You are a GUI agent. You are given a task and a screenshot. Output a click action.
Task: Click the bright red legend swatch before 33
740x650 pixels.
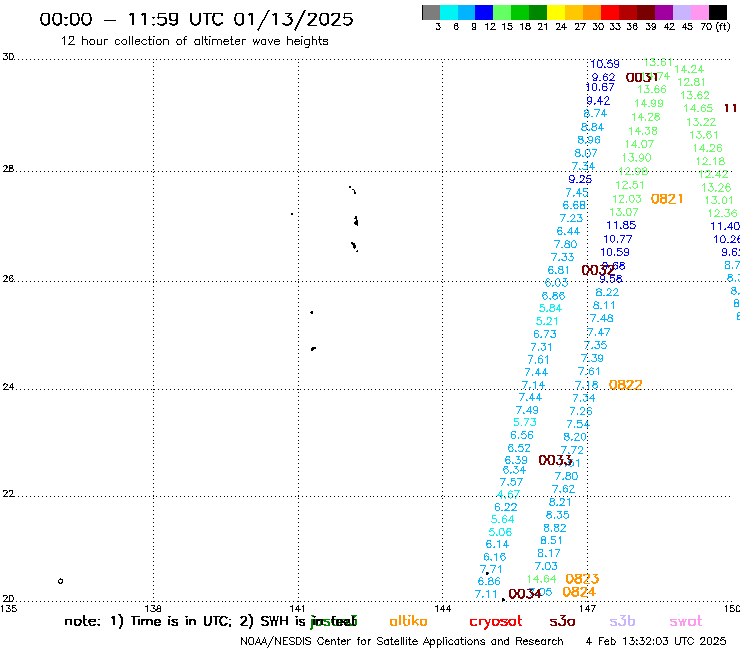pyautogui.click(x=610, y=12)
